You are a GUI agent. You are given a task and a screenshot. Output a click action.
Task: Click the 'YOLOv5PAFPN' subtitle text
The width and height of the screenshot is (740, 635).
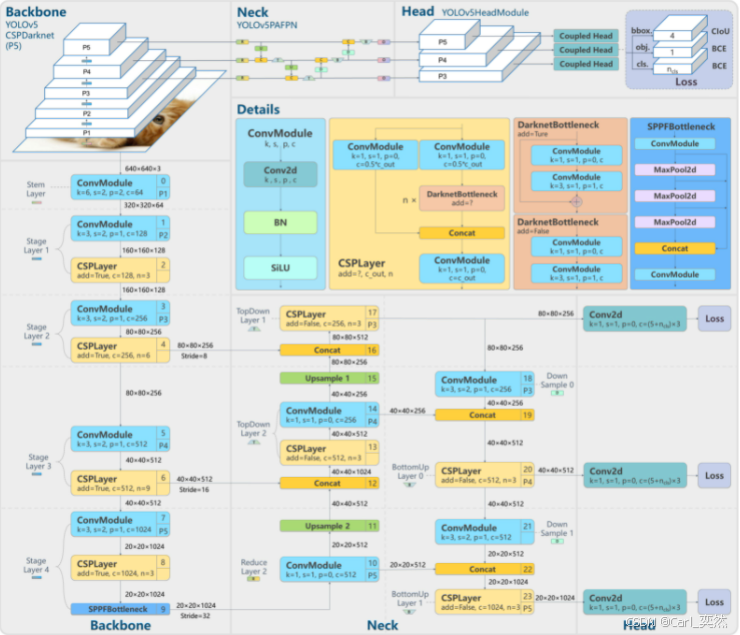(x=267, y=25)
